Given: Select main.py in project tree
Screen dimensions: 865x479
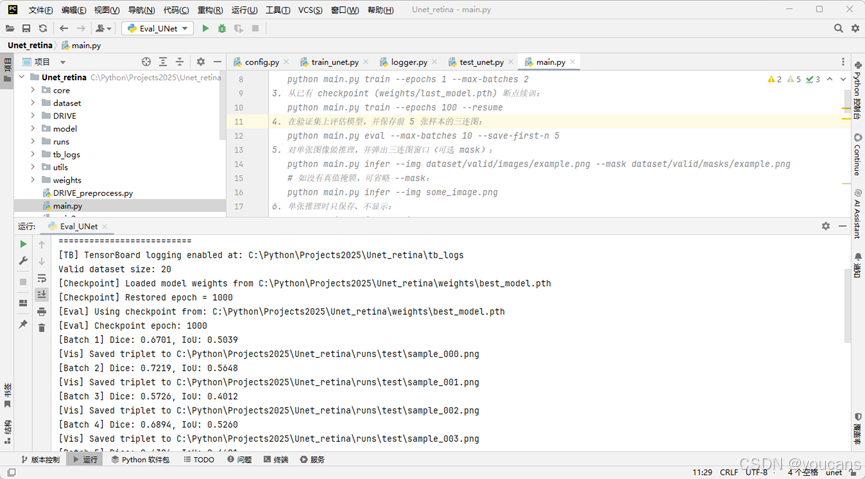Looking at the screenshot, I should [67, 206].
